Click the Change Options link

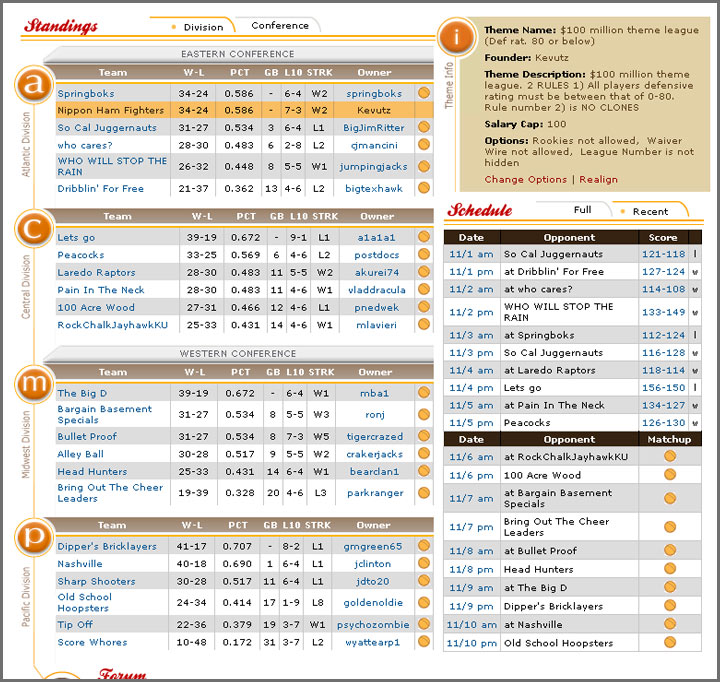click(525, 180)
